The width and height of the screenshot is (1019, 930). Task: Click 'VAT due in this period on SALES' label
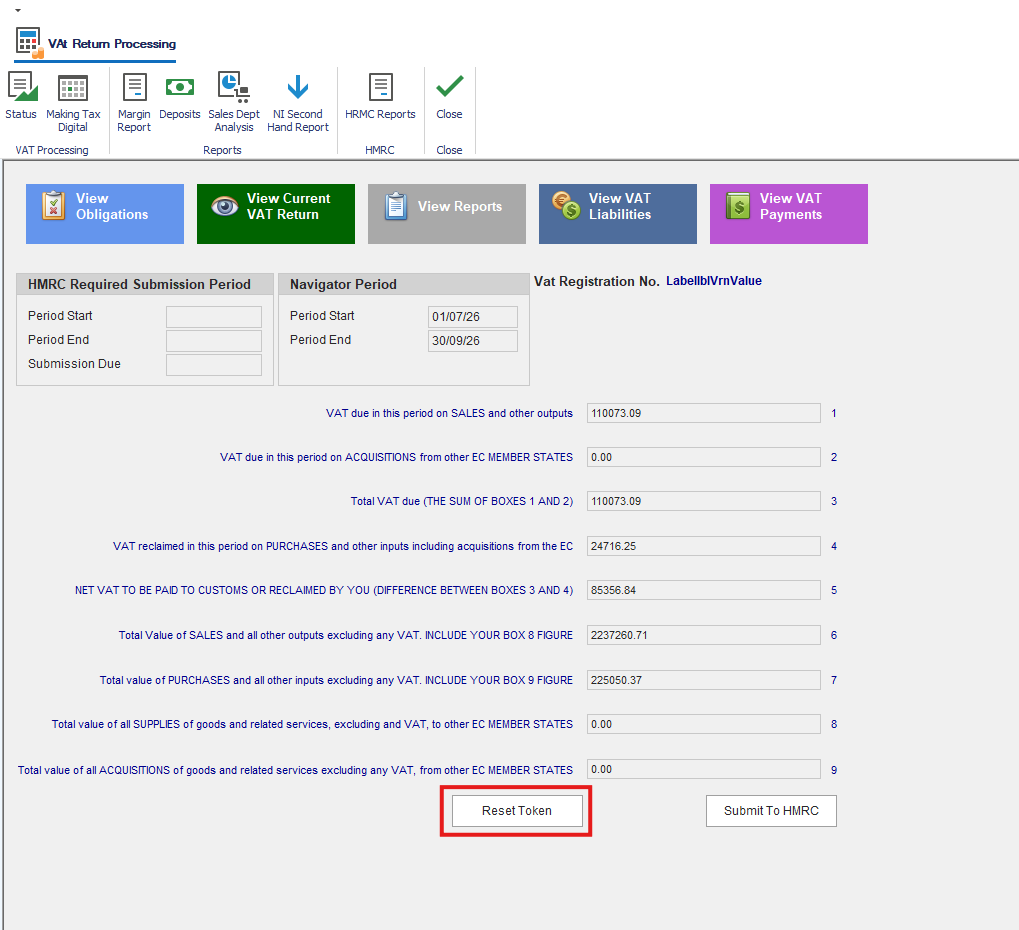pos(449,413)
